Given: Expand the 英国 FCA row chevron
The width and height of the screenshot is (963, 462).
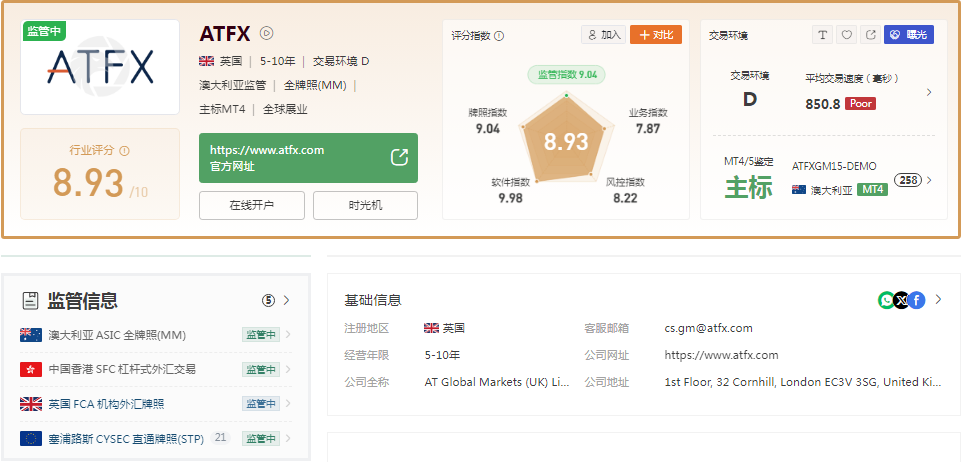Looking at the screenshot, I should point(288,404).
